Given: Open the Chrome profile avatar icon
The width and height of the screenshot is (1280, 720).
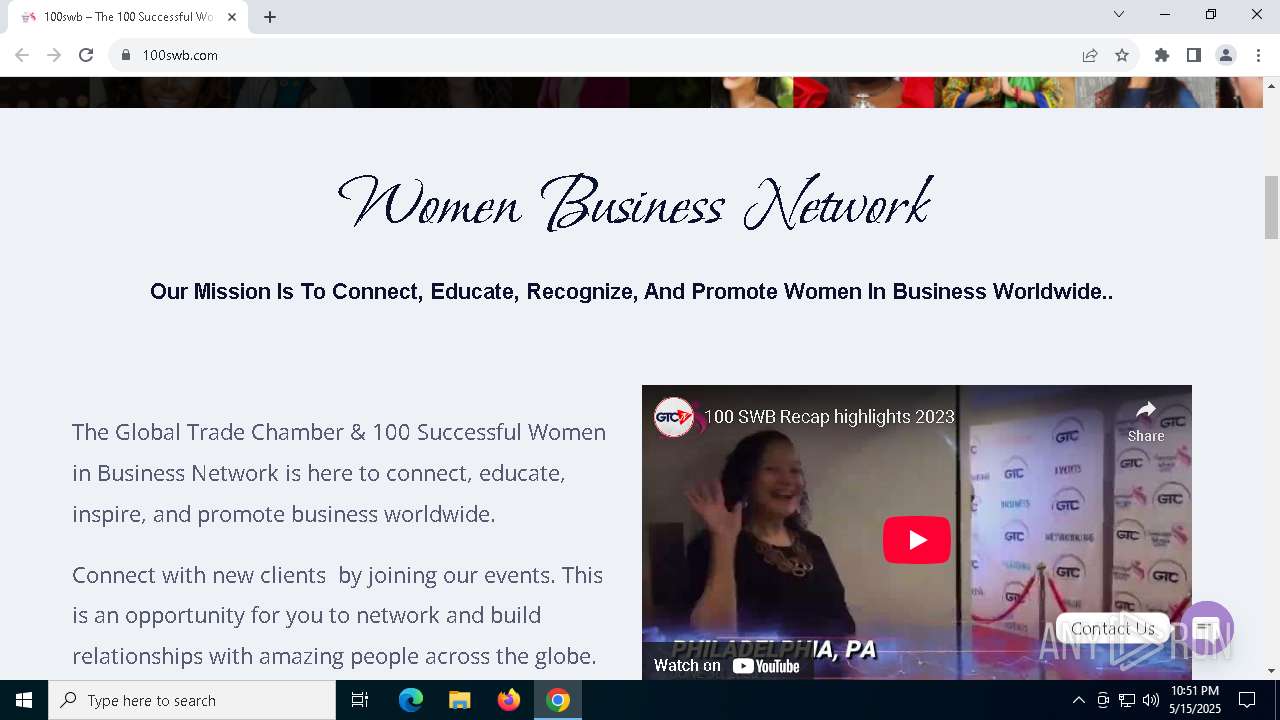Looking at the screenshot, I should point(1226,55).
